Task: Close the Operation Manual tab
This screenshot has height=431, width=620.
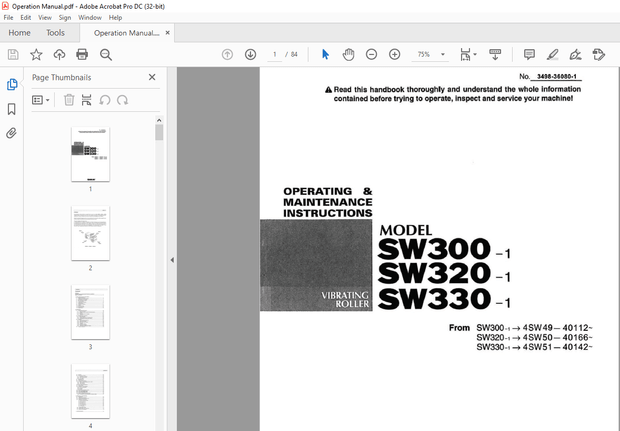Action: pyautogui.click(x=168, y=33)
